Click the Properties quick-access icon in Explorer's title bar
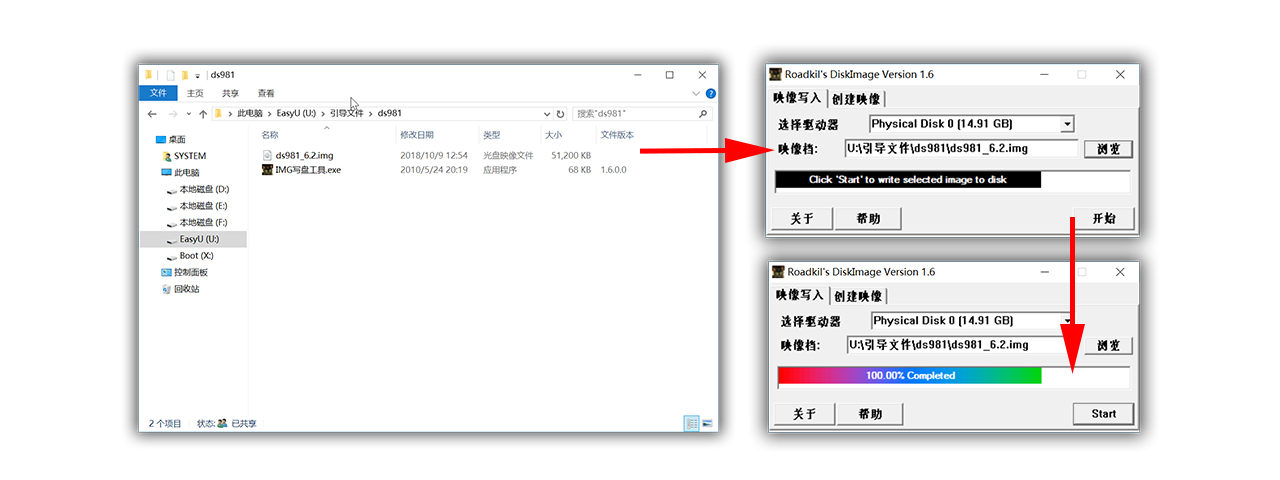 (171, 75)
